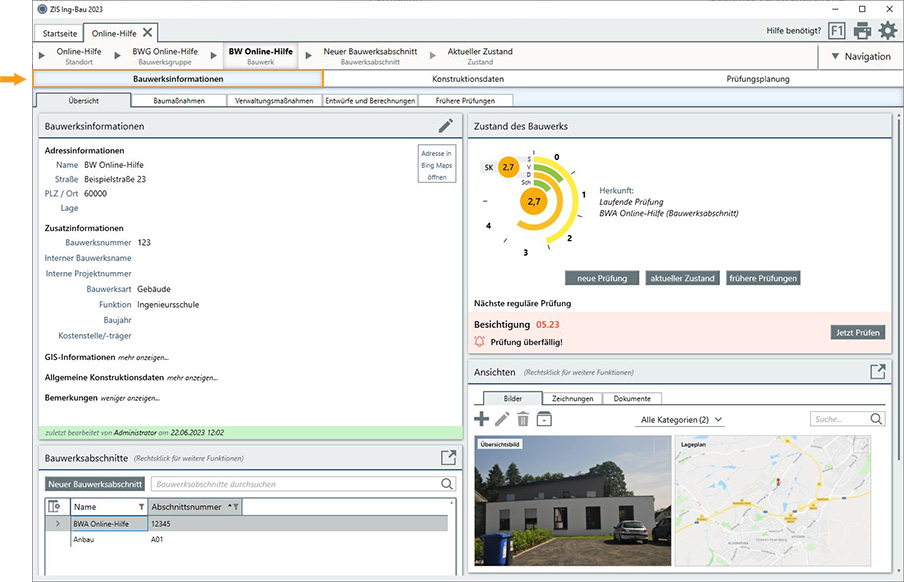
Task: Expand the BWA Online-Hilfe row
Action: 57,523
